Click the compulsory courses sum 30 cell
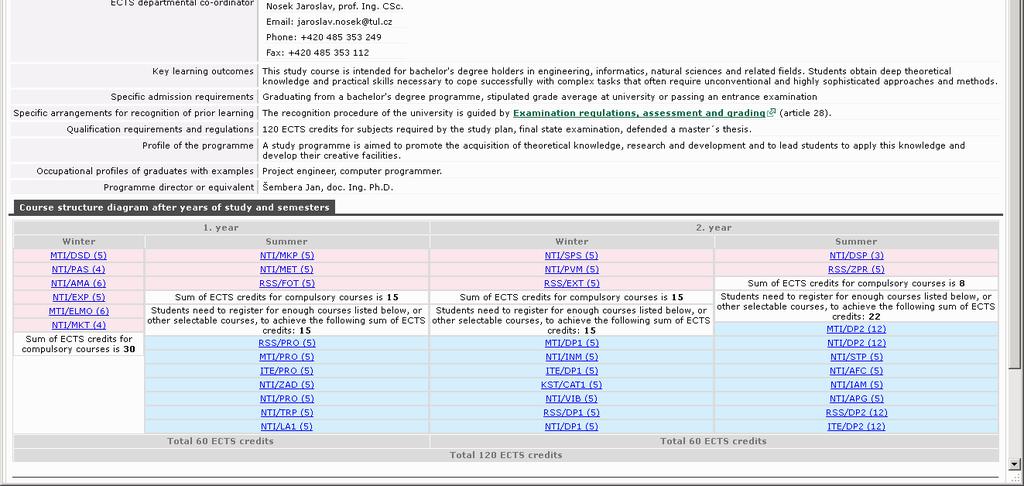Image resolution: width=1024 pixels, height=486 pixels. point(78,344)
